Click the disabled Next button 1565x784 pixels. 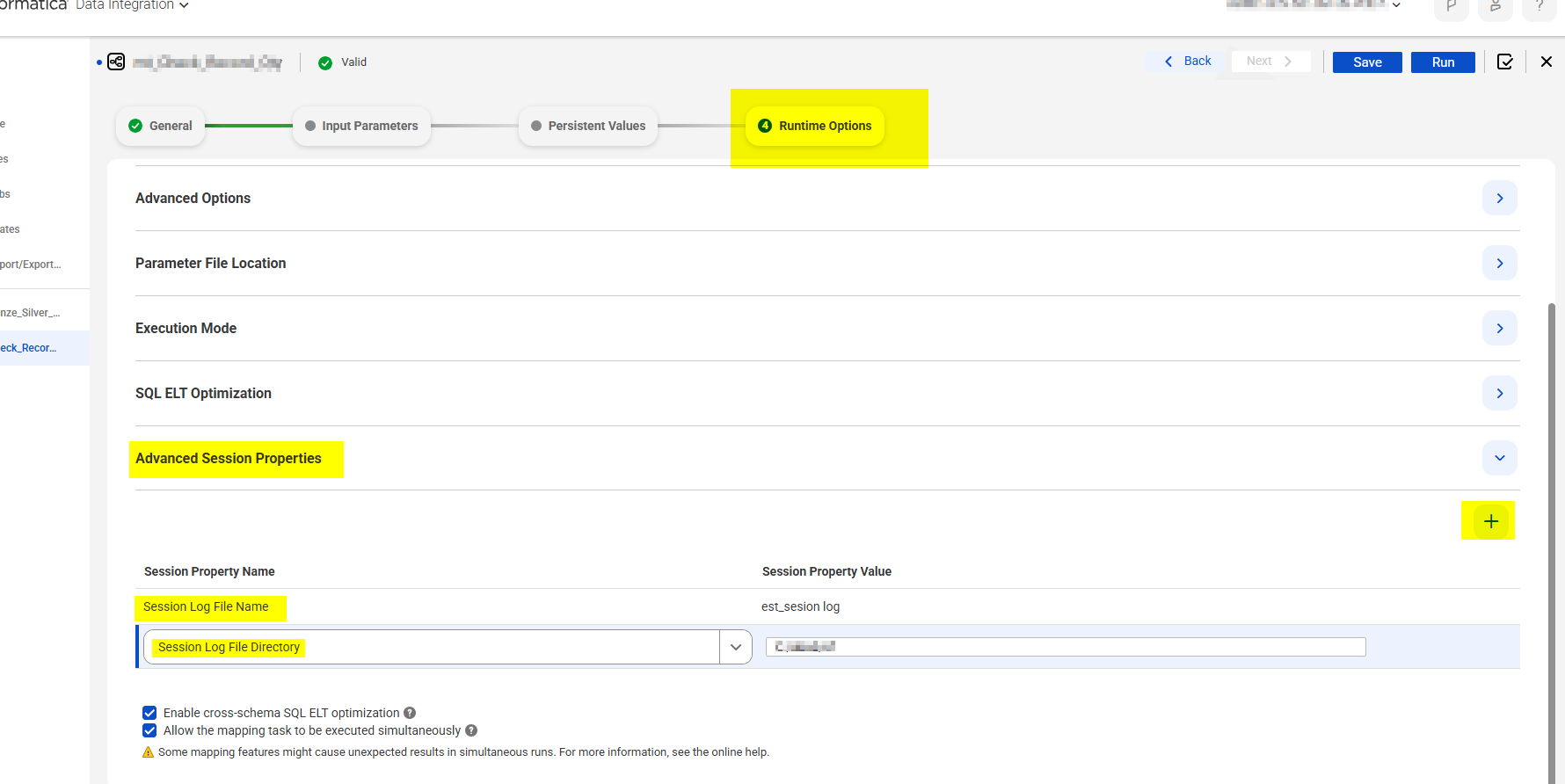point(1270,62)
